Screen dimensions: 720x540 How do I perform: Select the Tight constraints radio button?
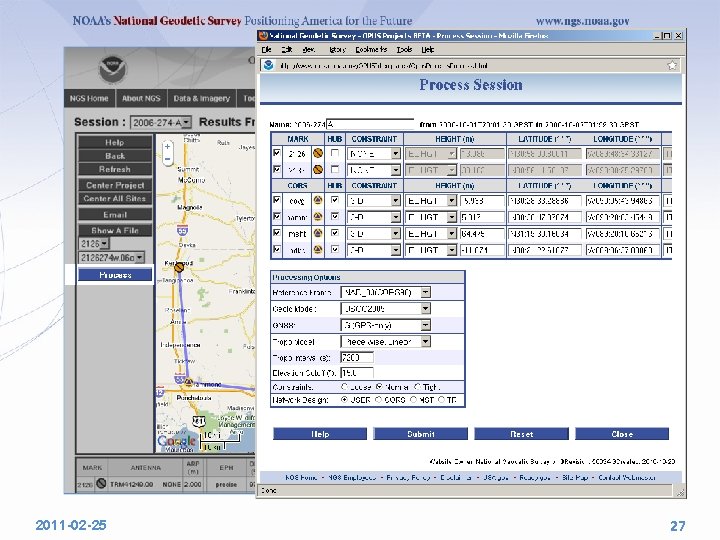[x=417, y=387]
